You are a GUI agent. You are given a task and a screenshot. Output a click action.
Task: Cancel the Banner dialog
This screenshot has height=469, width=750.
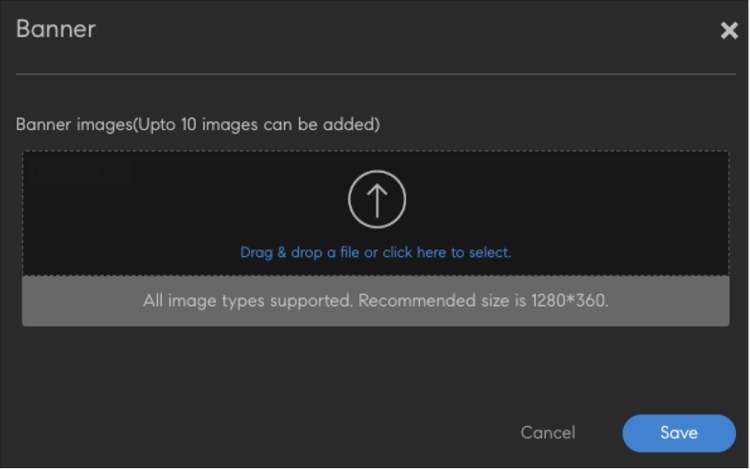point(548,433)
